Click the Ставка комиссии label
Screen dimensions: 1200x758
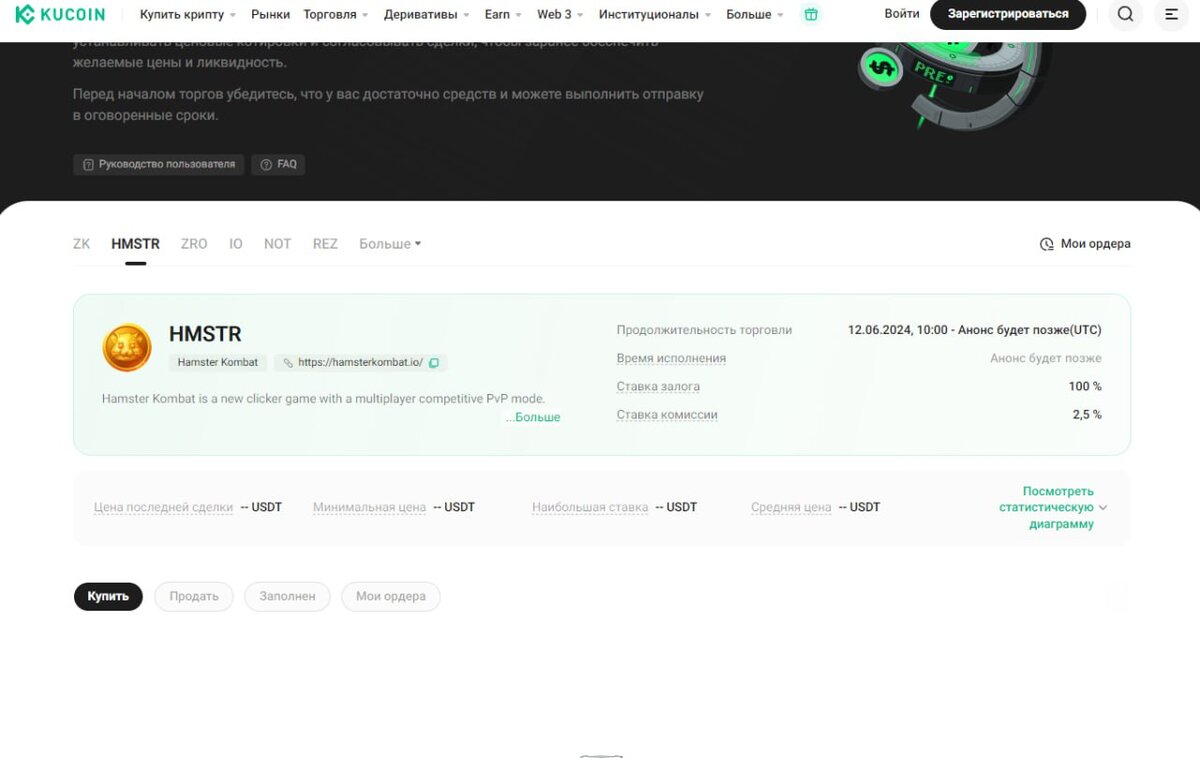click(x=667, y=415)
